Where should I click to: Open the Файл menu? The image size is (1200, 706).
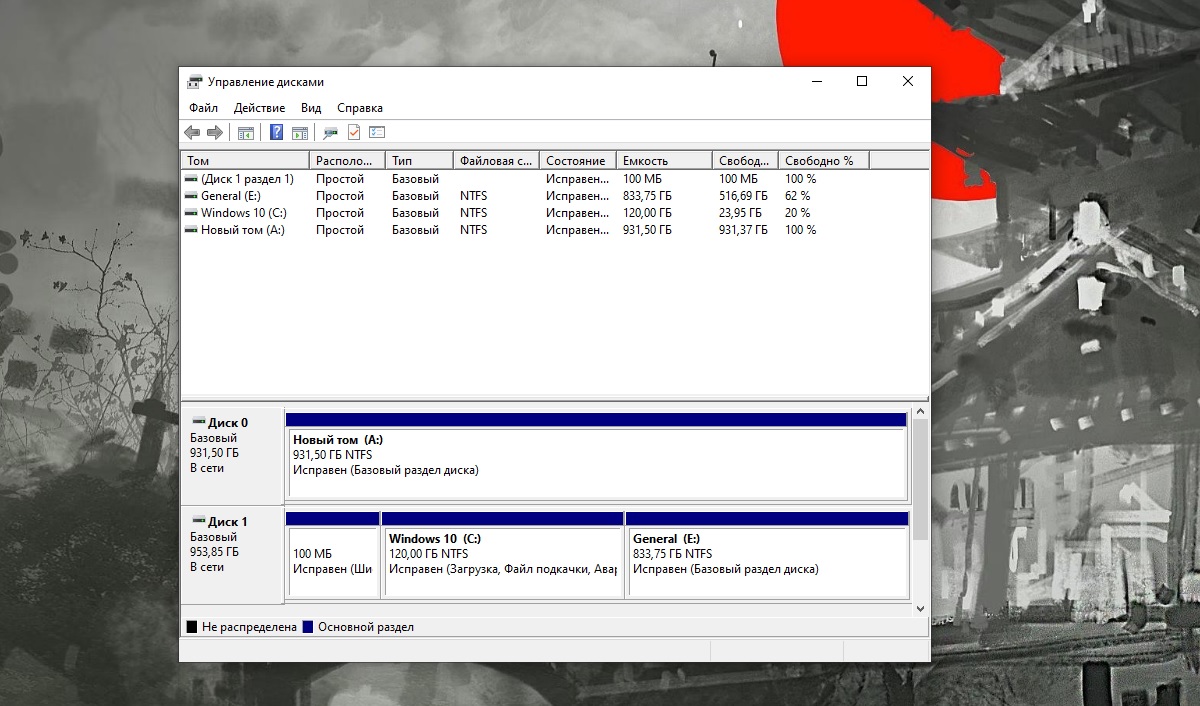203,108
